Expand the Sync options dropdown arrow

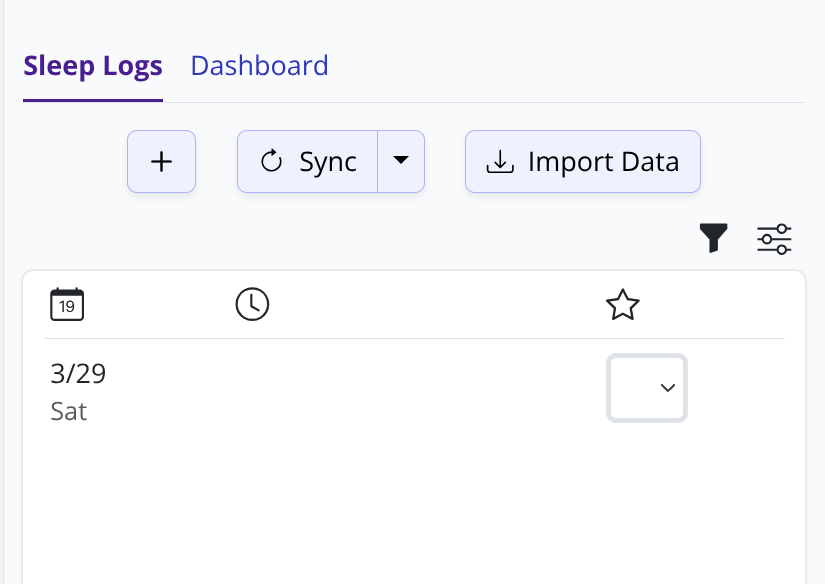(x=401, y=161)
